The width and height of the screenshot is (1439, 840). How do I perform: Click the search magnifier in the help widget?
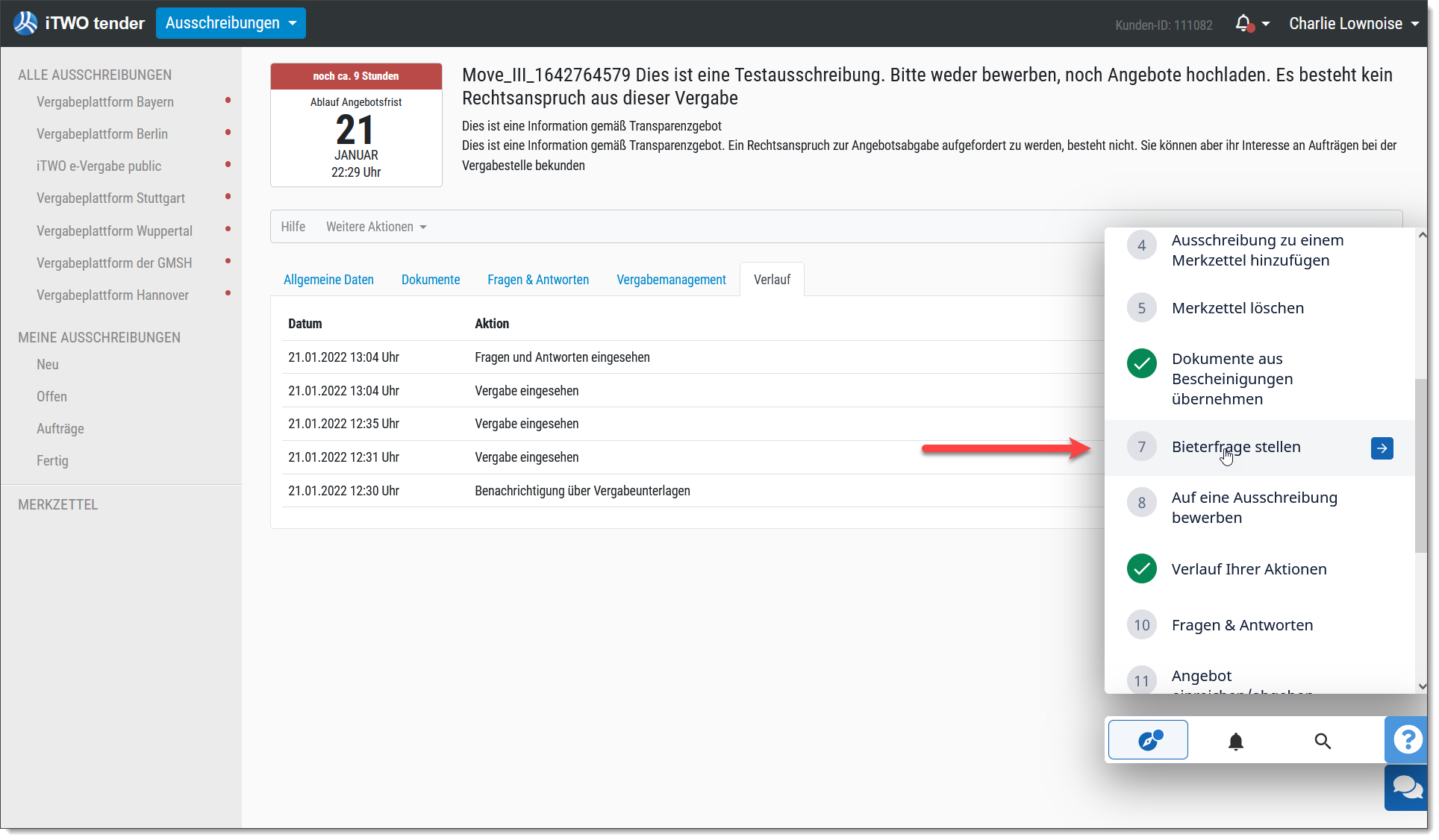pyautogui.click(x=1323, y=741)
